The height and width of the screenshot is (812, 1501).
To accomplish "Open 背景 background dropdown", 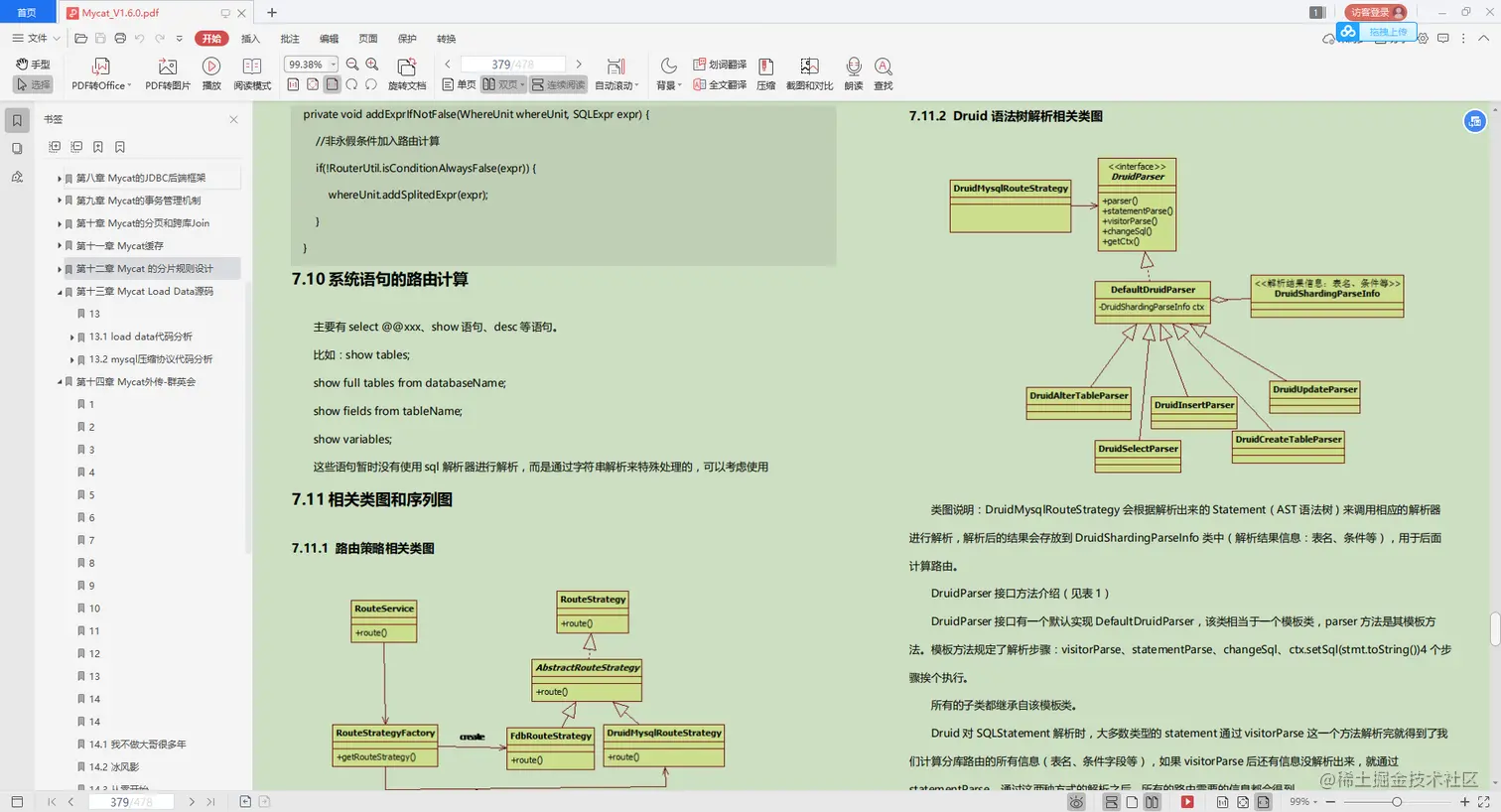I will 669,74.
